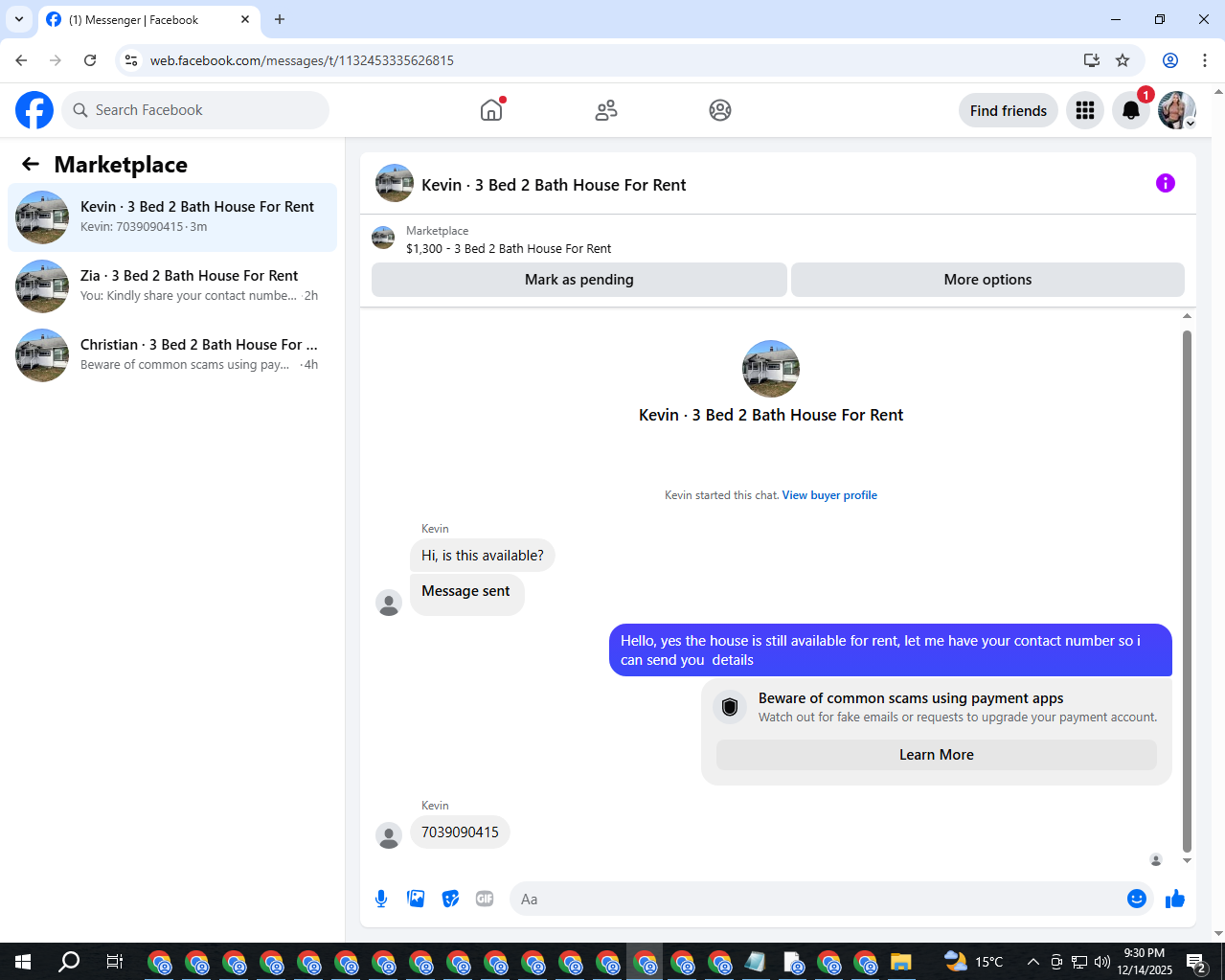1225x980 pixels.
Task: Open the Friends icon in top navigation
Action: 606,110
